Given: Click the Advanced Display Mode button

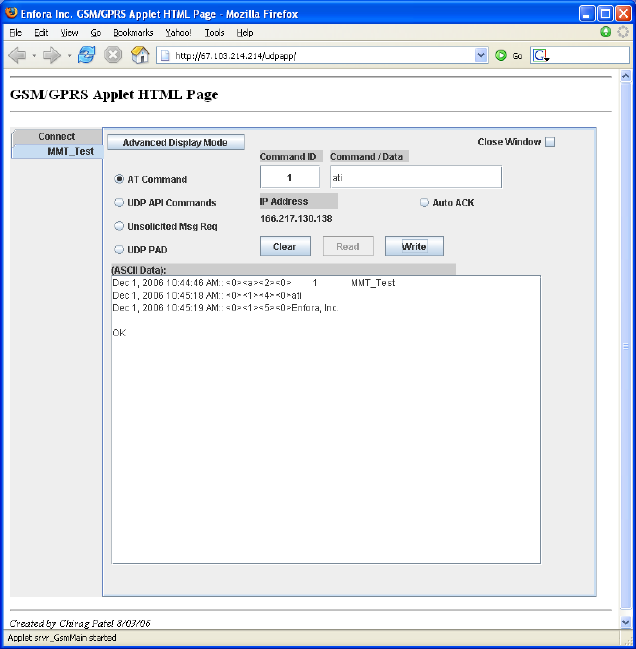Looking at the screenshot, I should click(175, 142).
